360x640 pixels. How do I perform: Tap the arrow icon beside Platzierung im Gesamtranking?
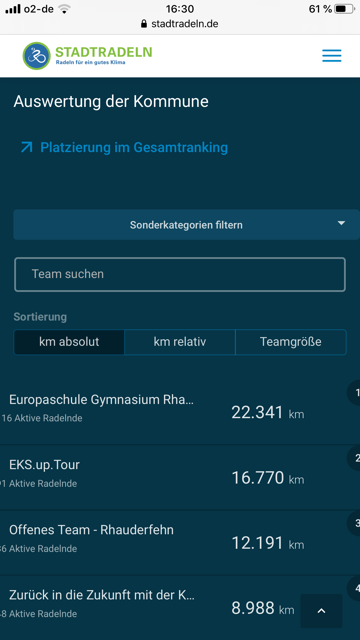[27, 147]
